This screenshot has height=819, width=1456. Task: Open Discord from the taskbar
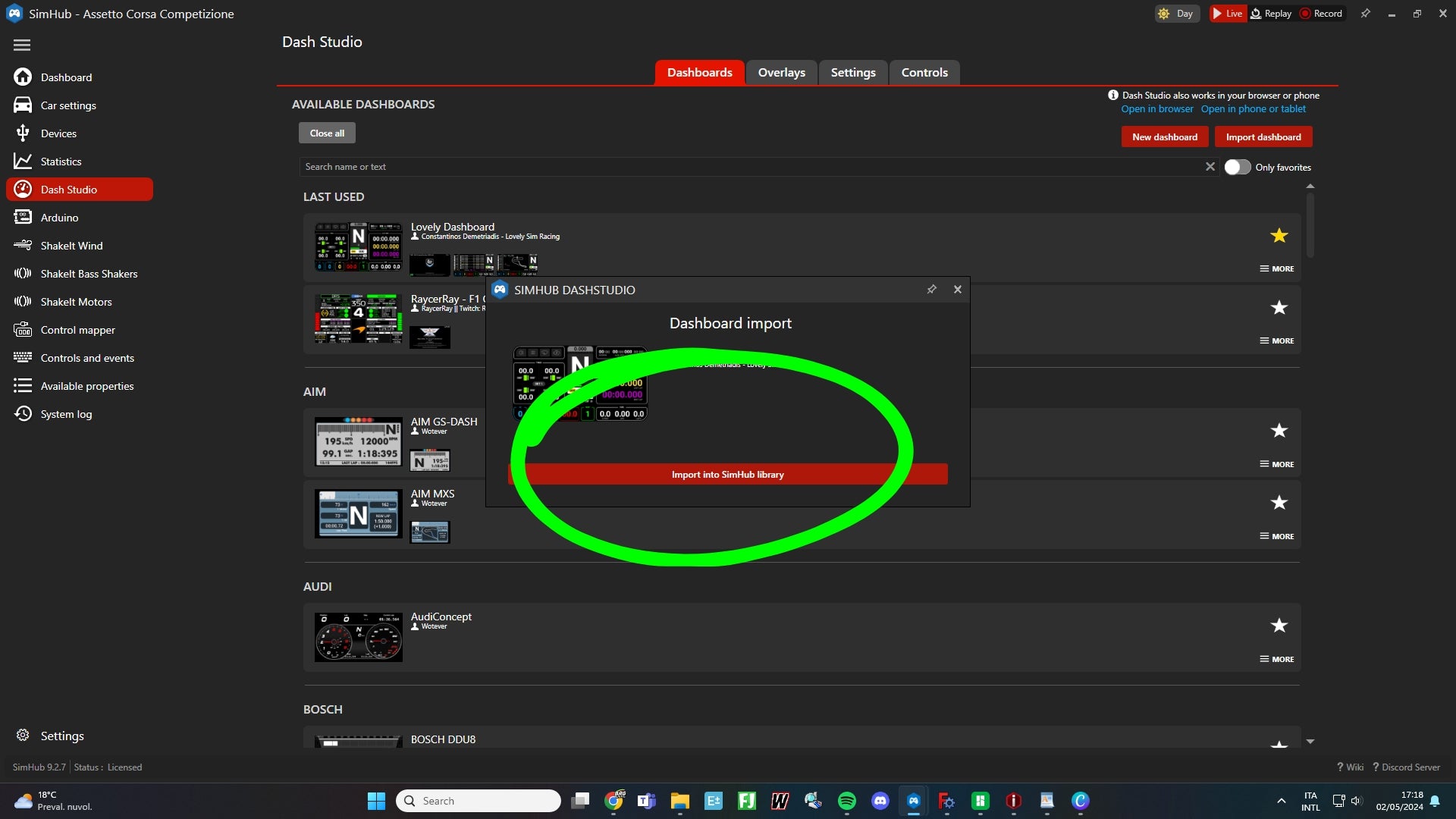(x=880, y=801)
